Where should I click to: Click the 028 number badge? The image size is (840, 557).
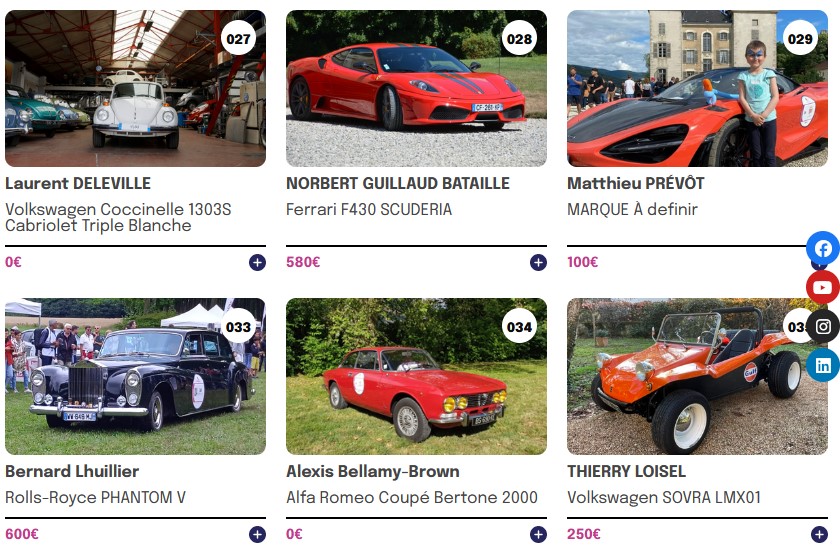(519, 39)
